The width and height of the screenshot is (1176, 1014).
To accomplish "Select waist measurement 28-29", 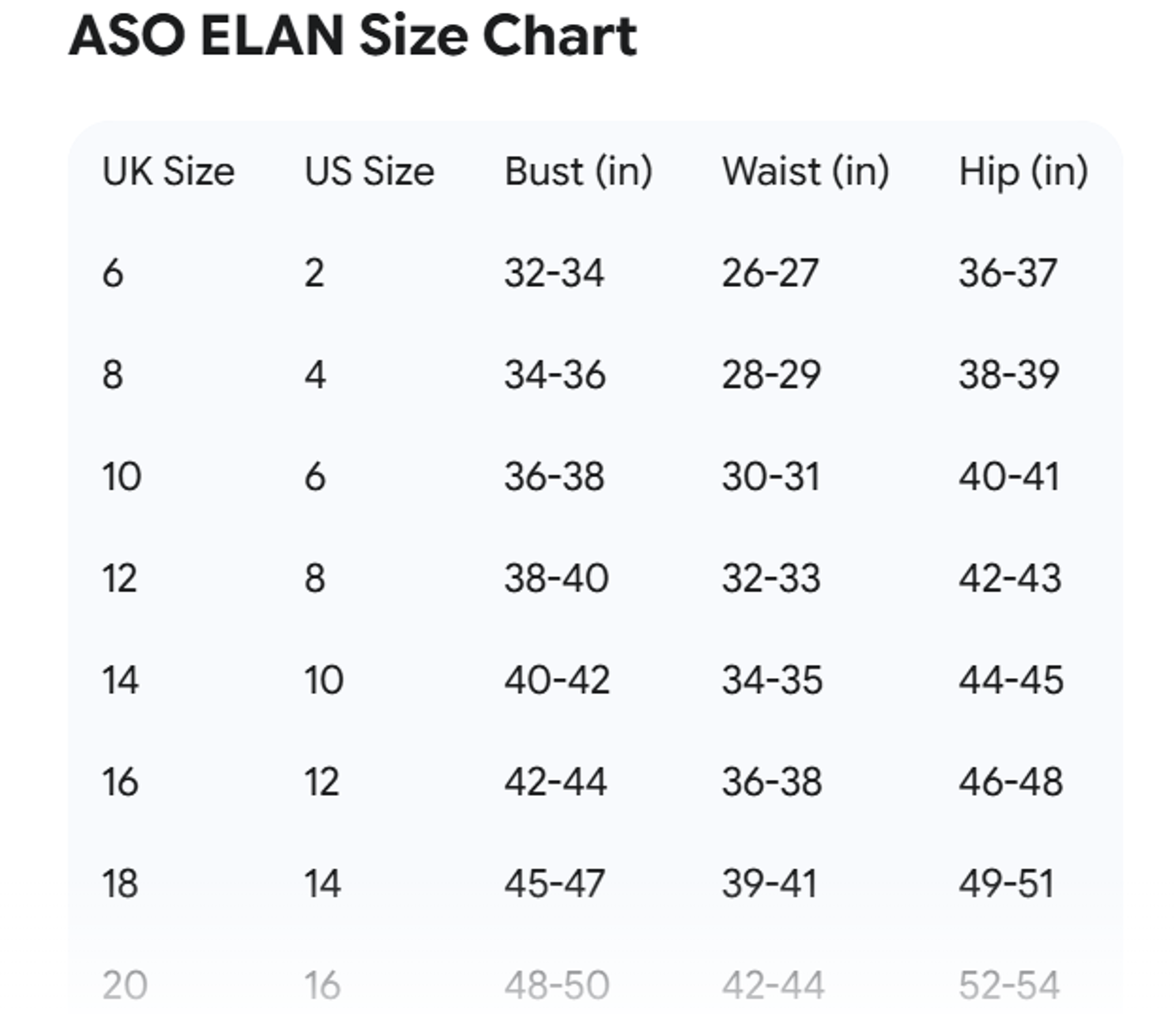I will coord(771,374).
